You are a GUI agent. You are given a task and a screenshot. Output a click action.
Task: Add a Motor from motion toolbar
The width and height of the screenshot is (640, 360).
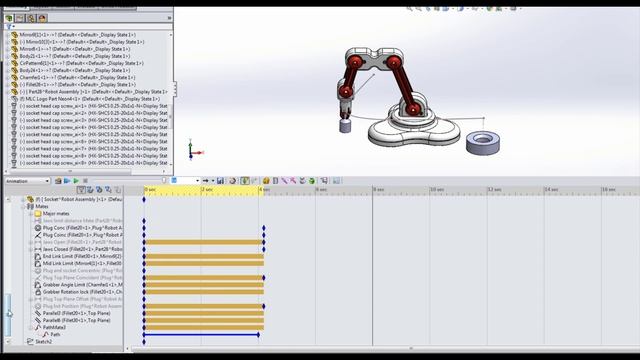[x=266, y=180]
